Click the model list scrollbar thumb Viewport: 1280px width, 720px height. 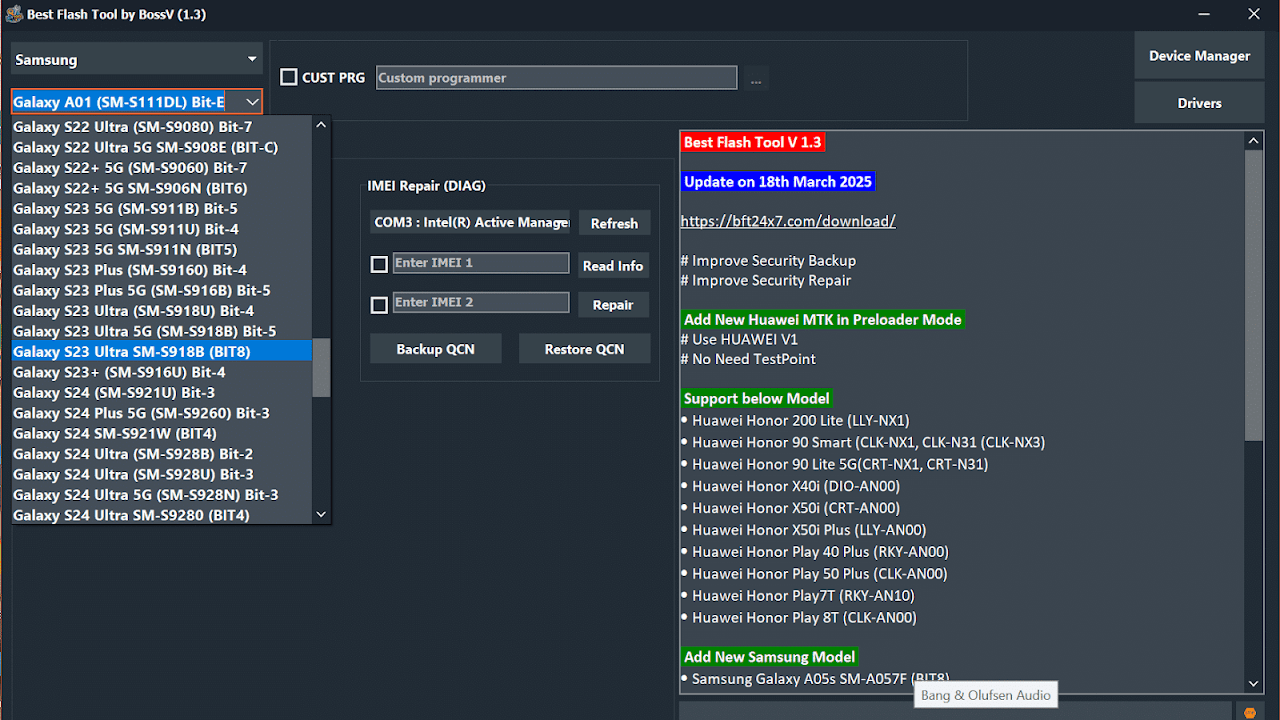click(321, 367)
